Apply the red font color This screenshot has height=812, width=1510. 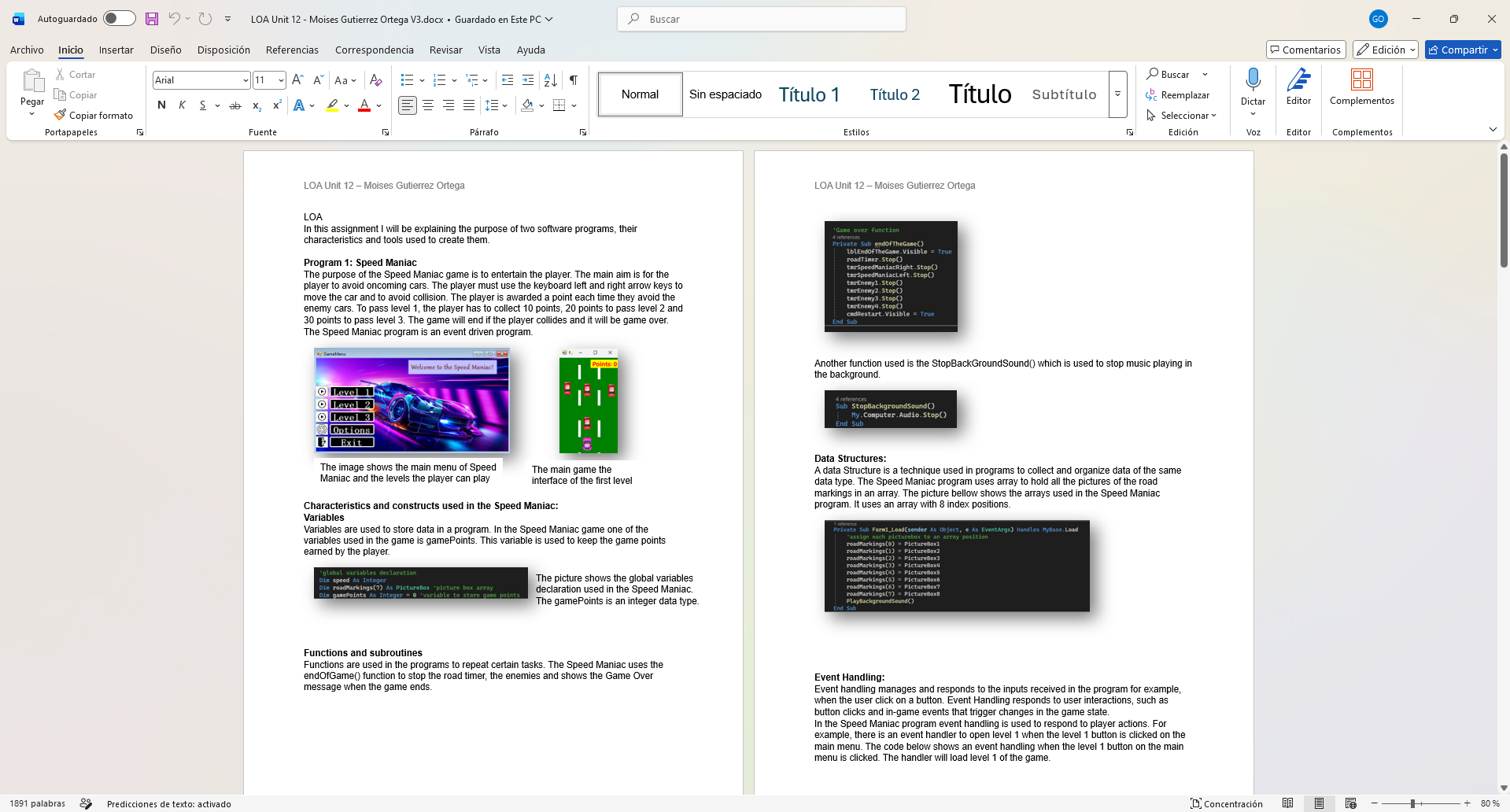click(364, 105)
